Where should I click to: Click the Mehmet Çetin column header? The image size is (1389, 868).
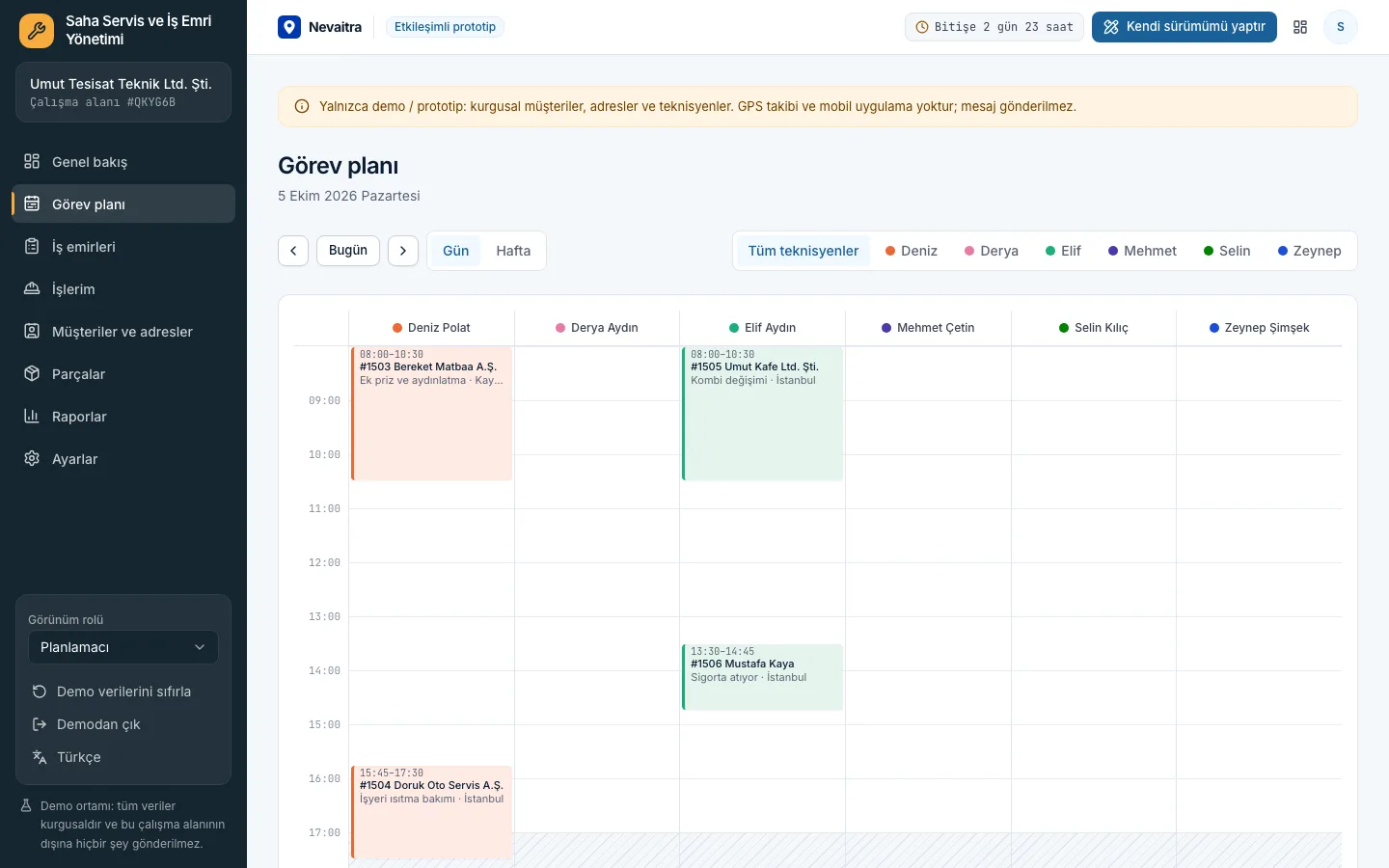coord(928,328)
